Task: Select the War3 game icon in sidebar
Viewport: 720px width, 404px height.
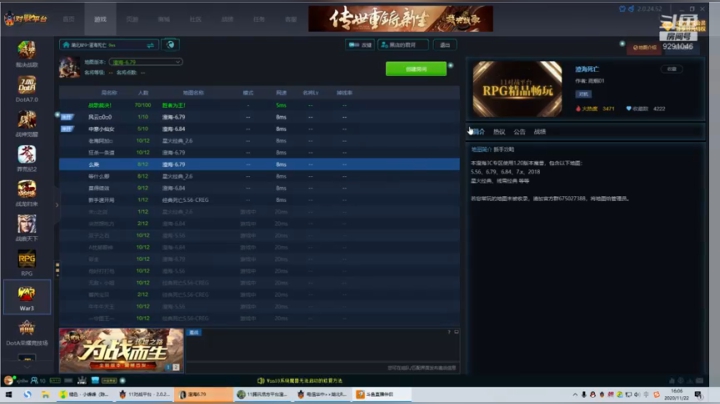Action: click(x=27, y=297)
